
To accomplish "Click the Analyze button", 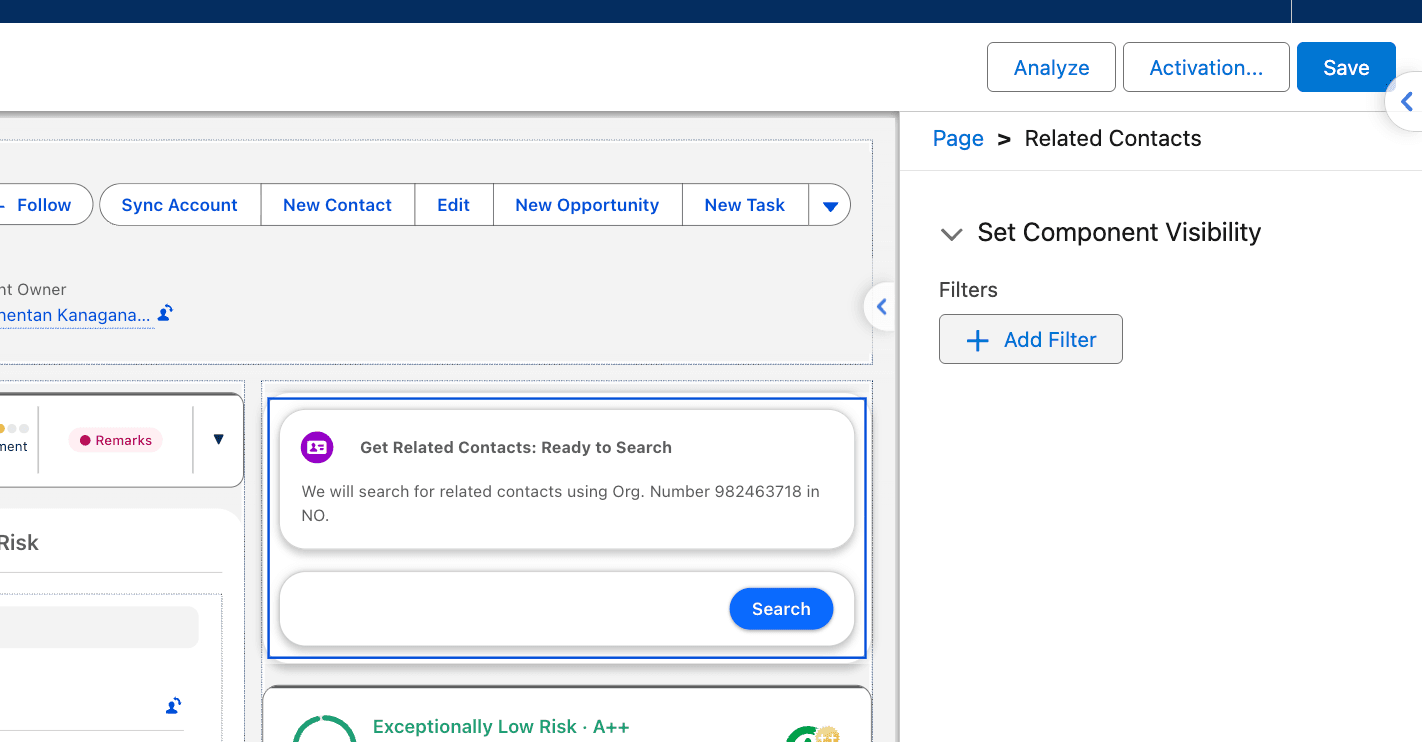I will click(x=1051, y=67).
